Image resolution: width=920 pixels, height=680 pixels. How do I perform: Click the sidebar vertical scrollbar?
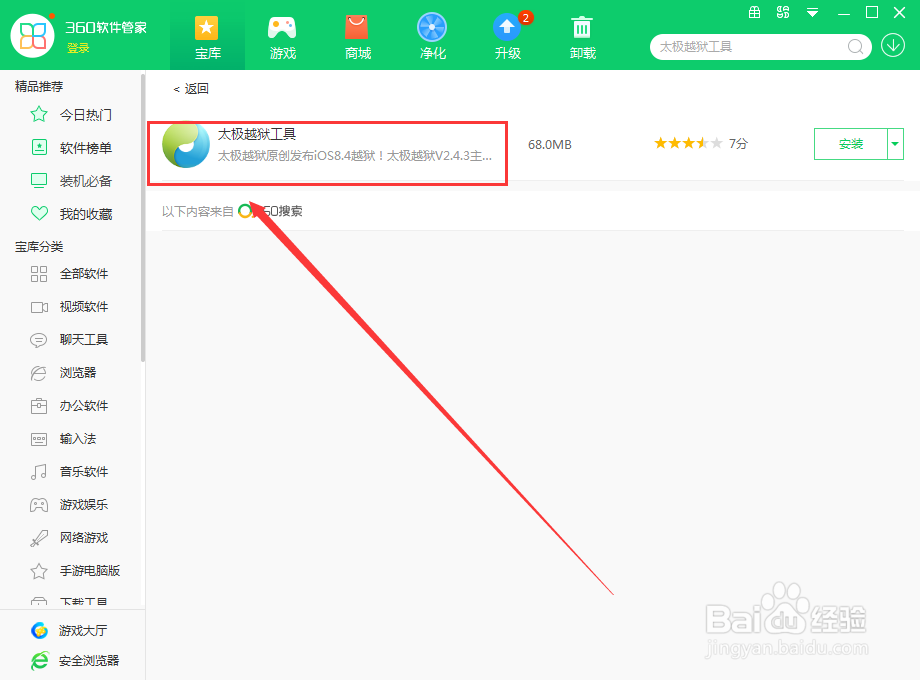pyautogui.click(x=143, y=217)
